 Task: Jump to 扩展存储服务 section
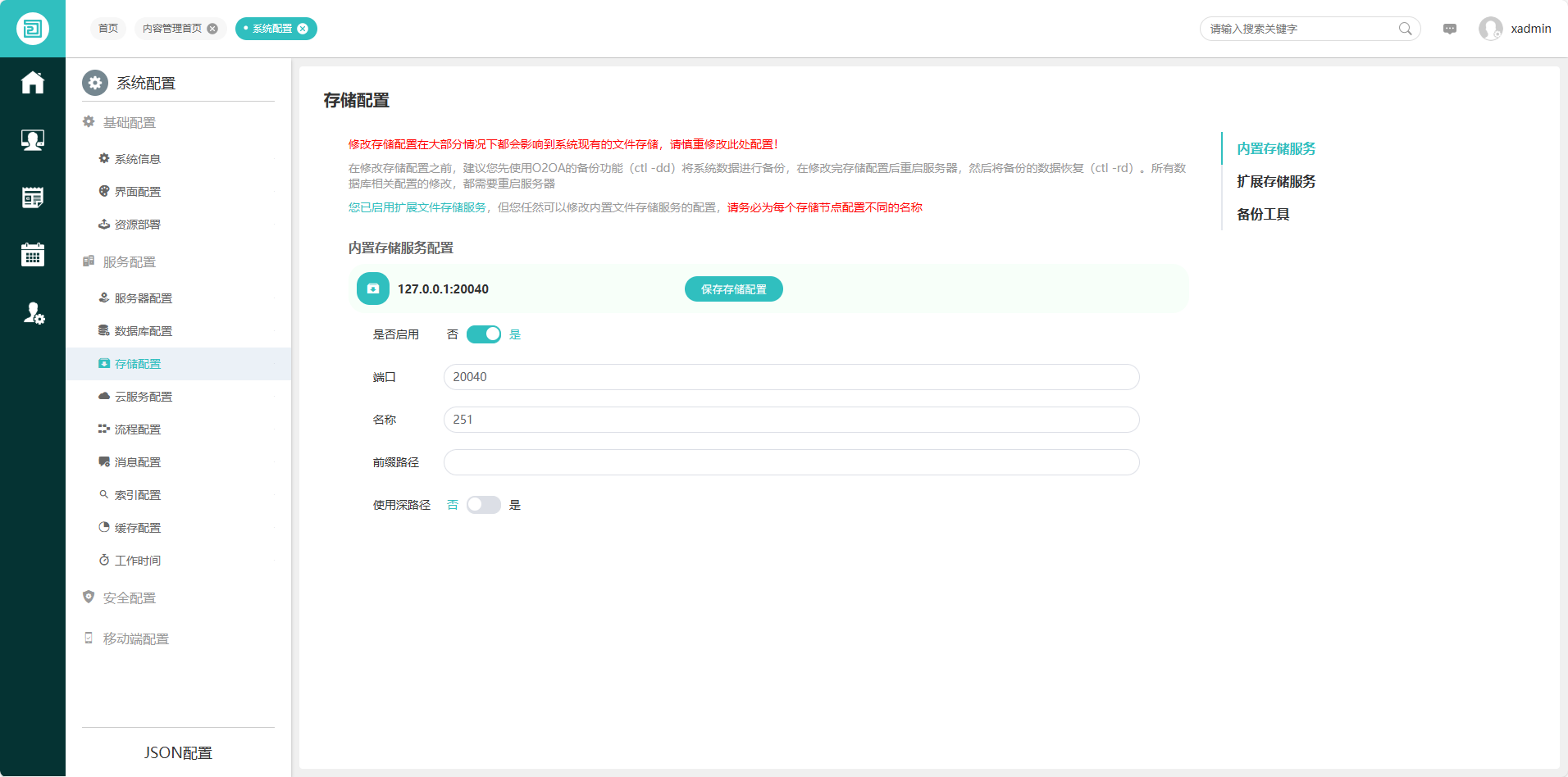pos(1276,181)
